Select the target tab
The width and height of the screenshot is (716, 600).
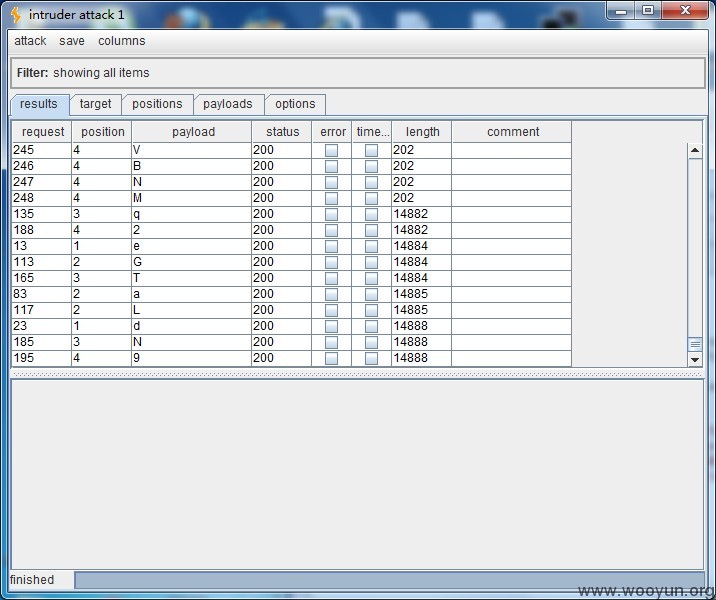click(x=96, y=104)
